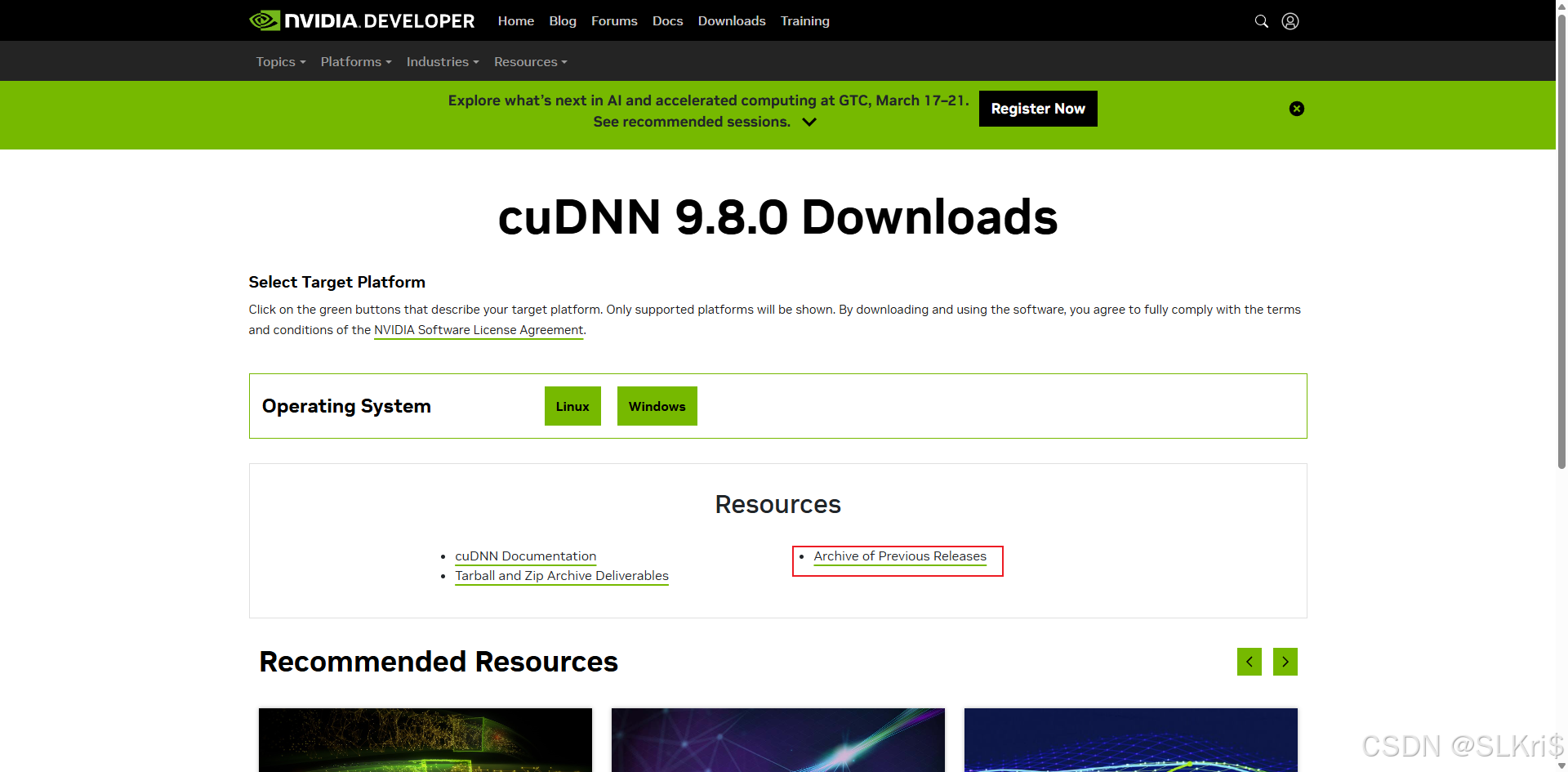Click 'See recommended sessions.' banner text

click(692, 122)
